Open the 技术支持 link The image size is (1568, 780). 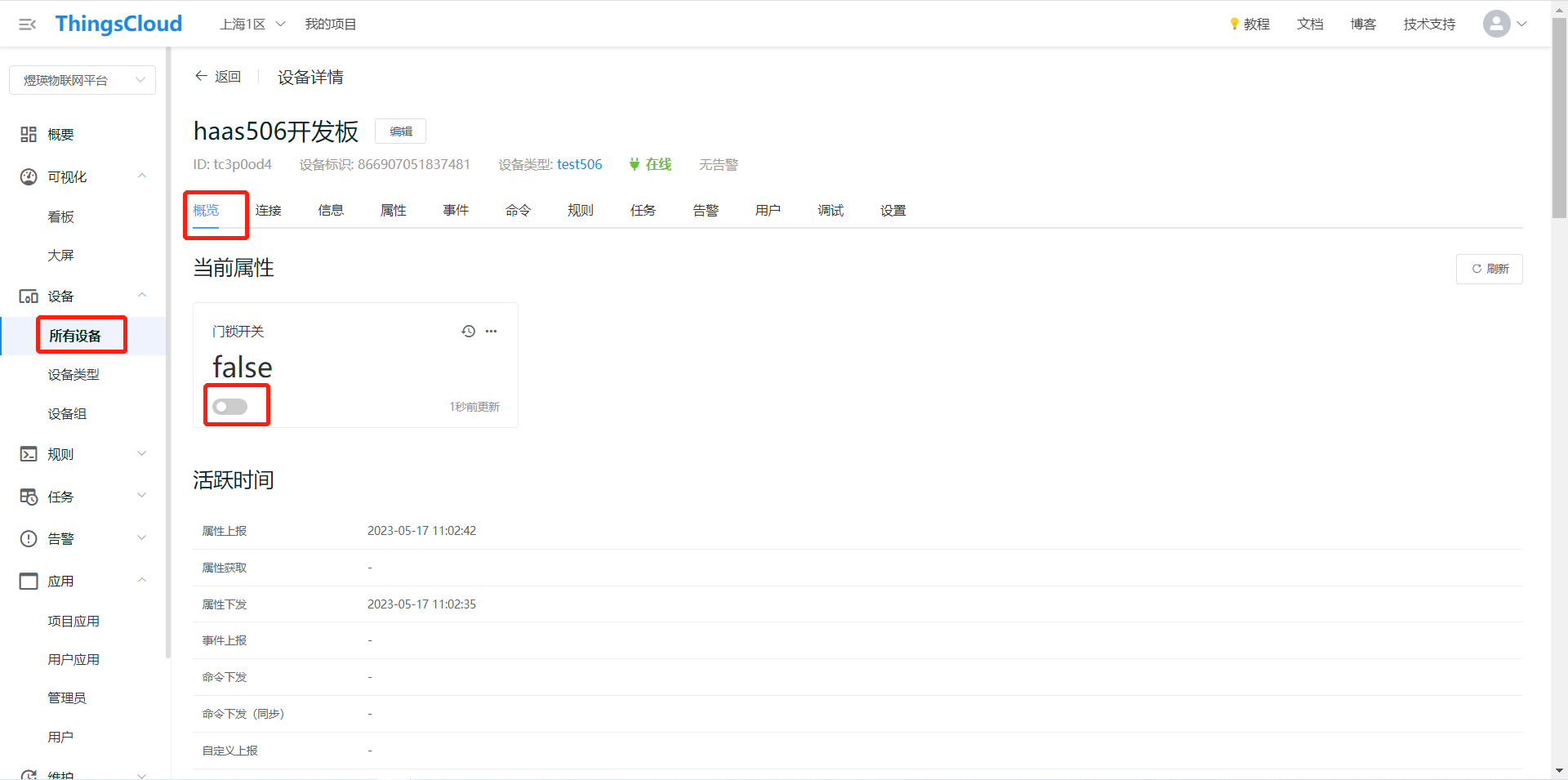(1429, 25)
